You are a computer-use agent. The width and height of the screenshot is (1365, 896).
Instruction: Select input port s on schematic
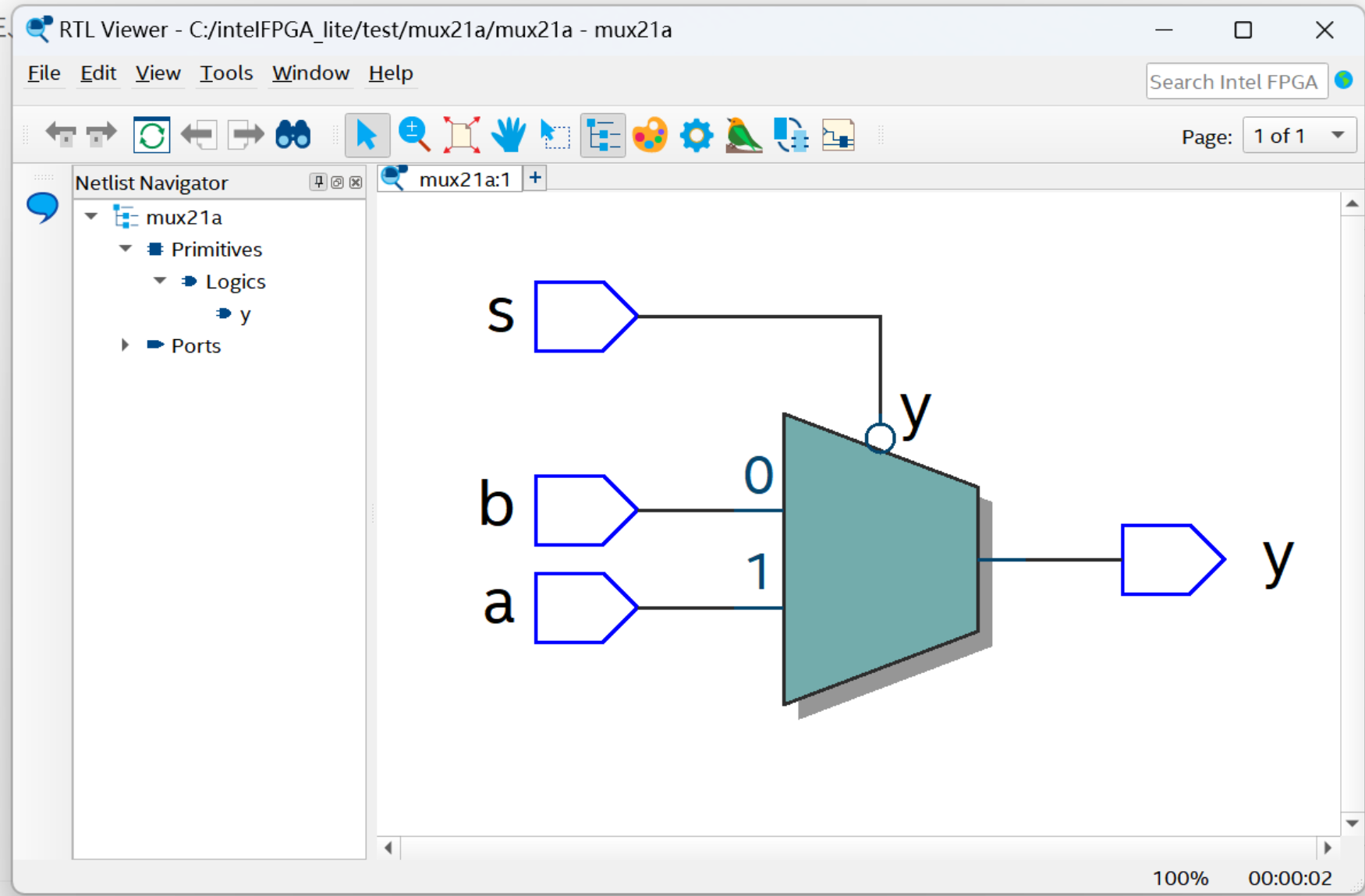click(x=586, y=317)
